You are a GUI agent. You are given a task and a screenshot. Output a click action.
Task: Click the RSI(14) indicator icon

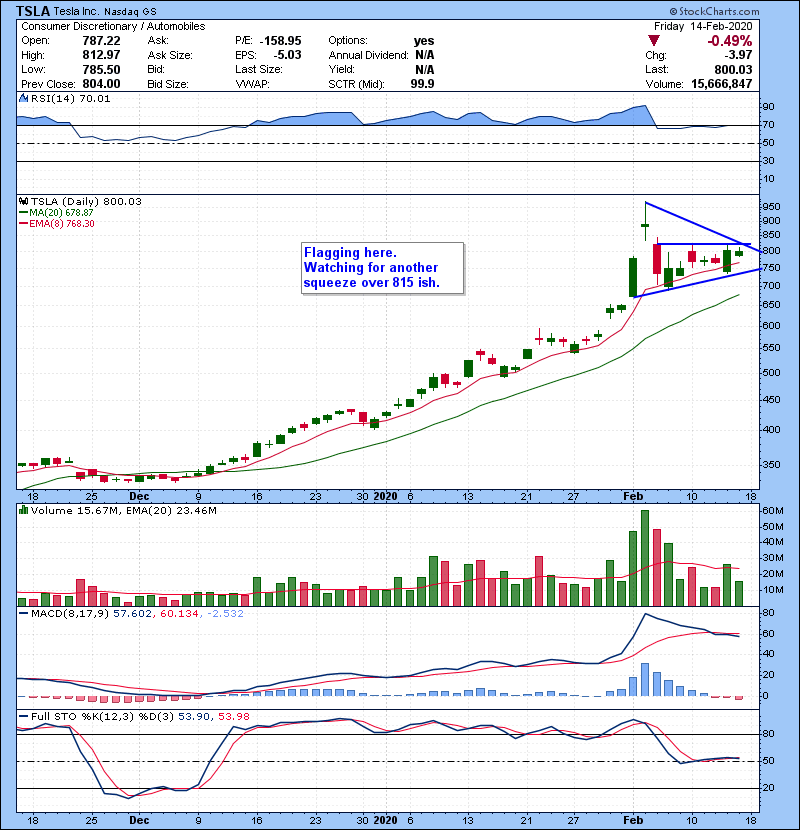pyautogui.click(x=23, y=98)
